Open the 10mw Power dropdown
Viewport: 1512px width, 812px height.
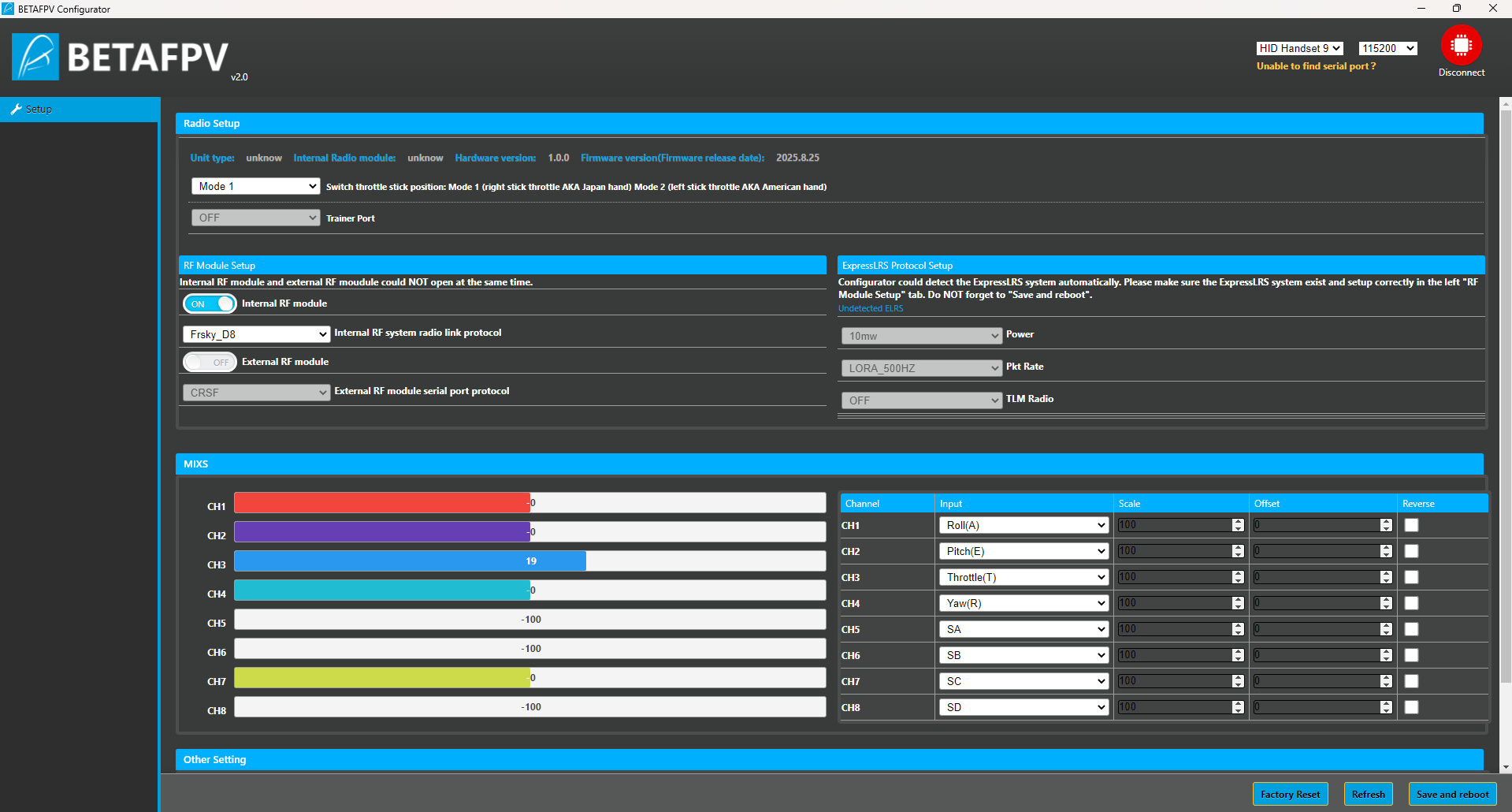coord(922,336)
